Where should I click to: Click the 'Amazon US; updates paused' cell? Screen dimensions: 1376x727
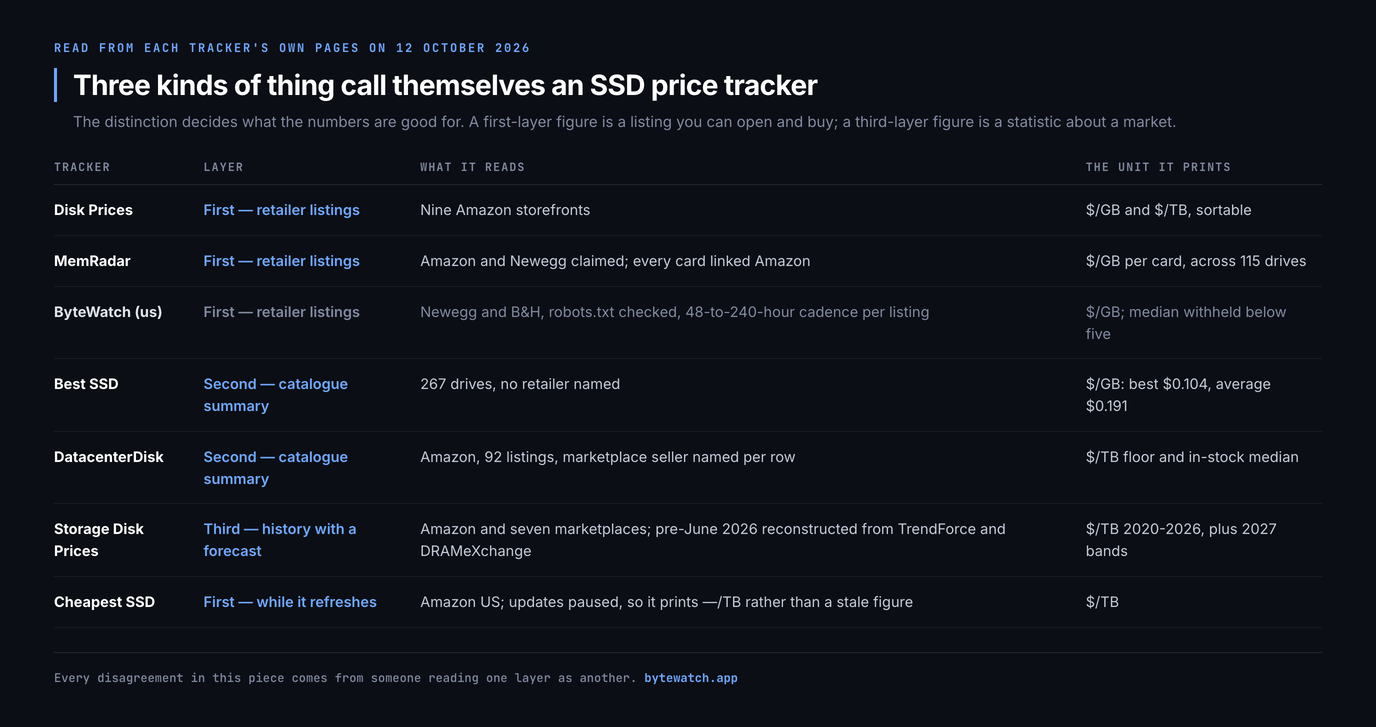(x=666, y=602)
